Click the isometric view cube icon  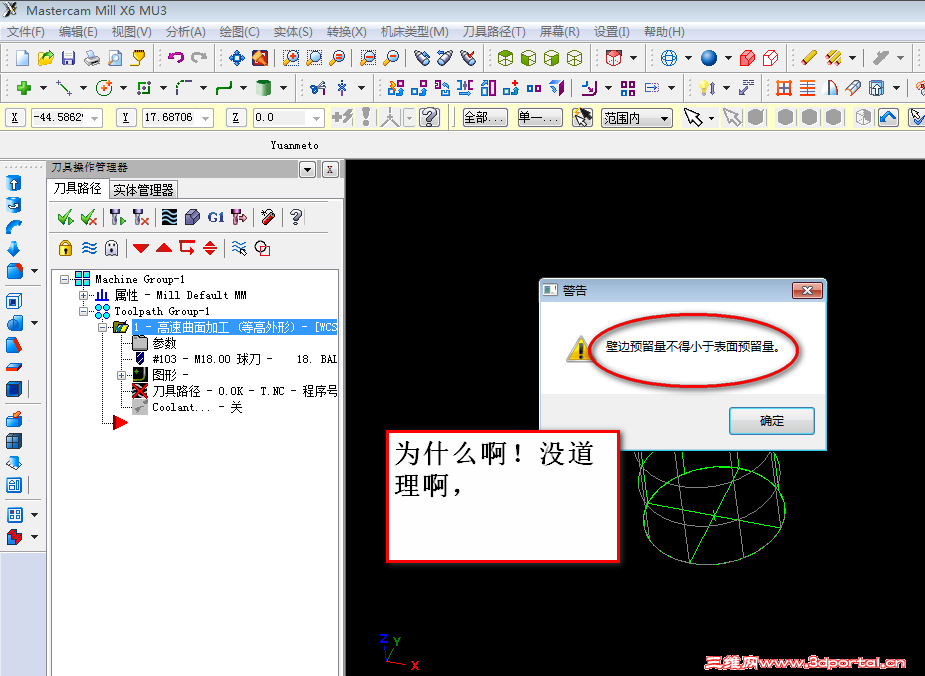(x=505, y=58)
